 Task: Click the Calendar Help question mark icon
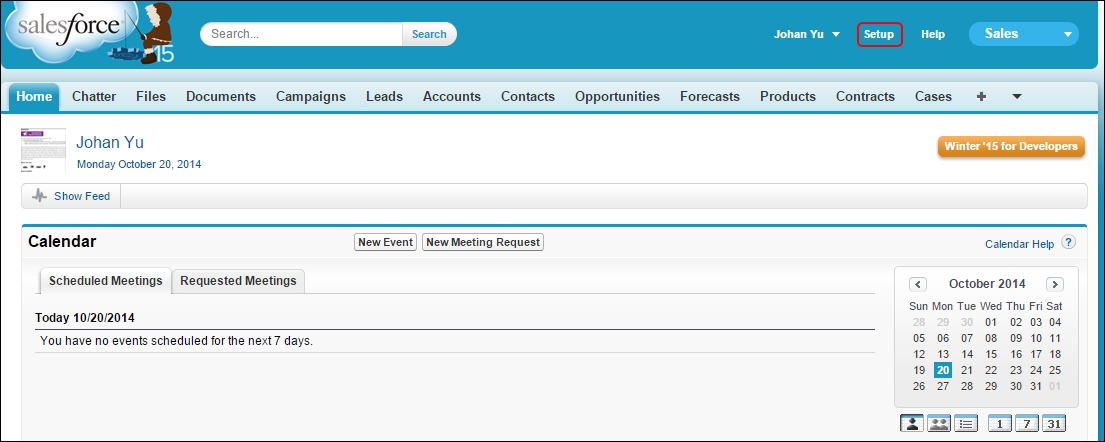click(x=1068, y=243)
